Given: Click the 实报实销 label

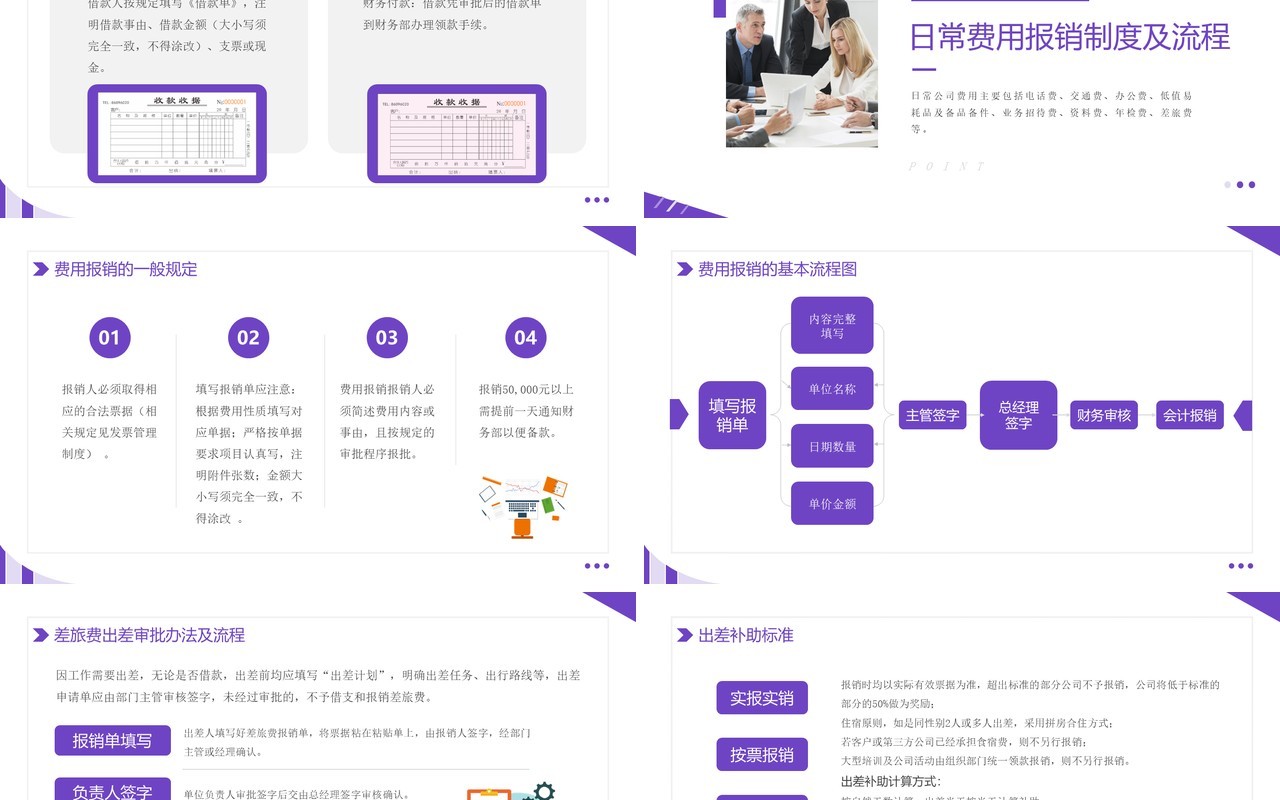Looking at the screenshot, I should coord(762,698).
